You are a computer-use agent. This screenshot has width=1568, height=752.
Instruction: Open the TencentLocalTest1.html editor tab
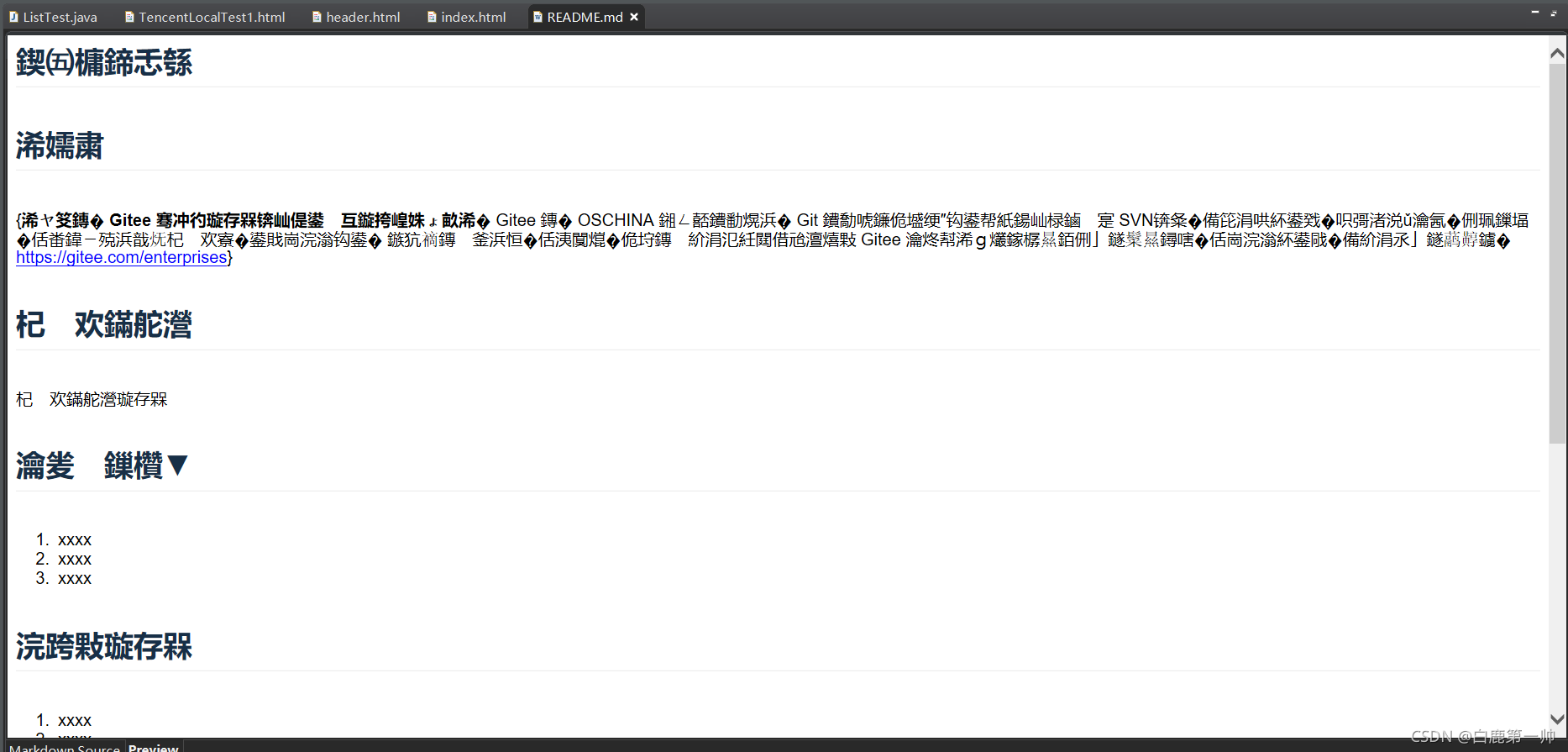(x=205, y=17)
